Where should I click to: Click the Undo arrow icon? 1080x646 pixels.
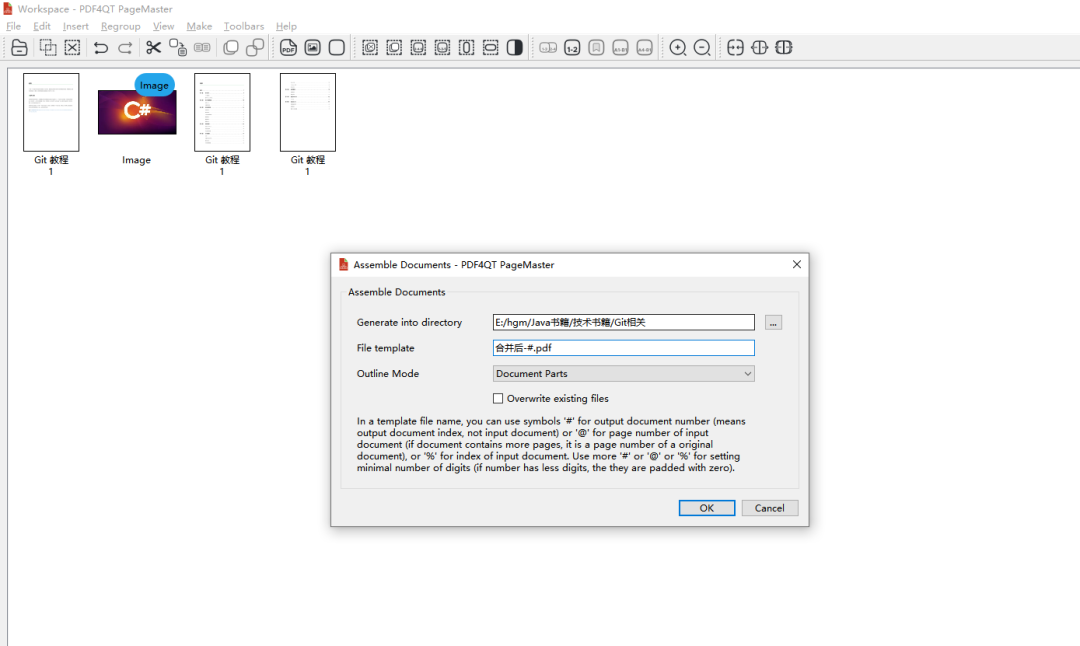click(x=101, y=48)
